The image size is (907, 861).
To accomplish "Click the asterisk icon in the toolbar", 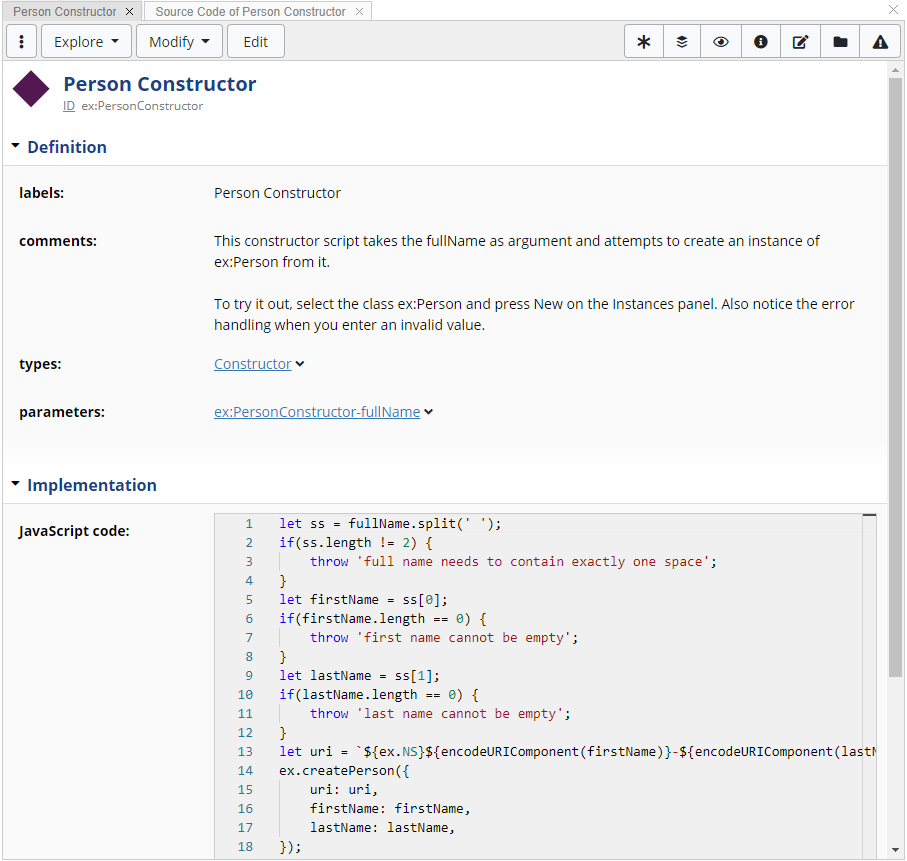I will click(644, 42).
